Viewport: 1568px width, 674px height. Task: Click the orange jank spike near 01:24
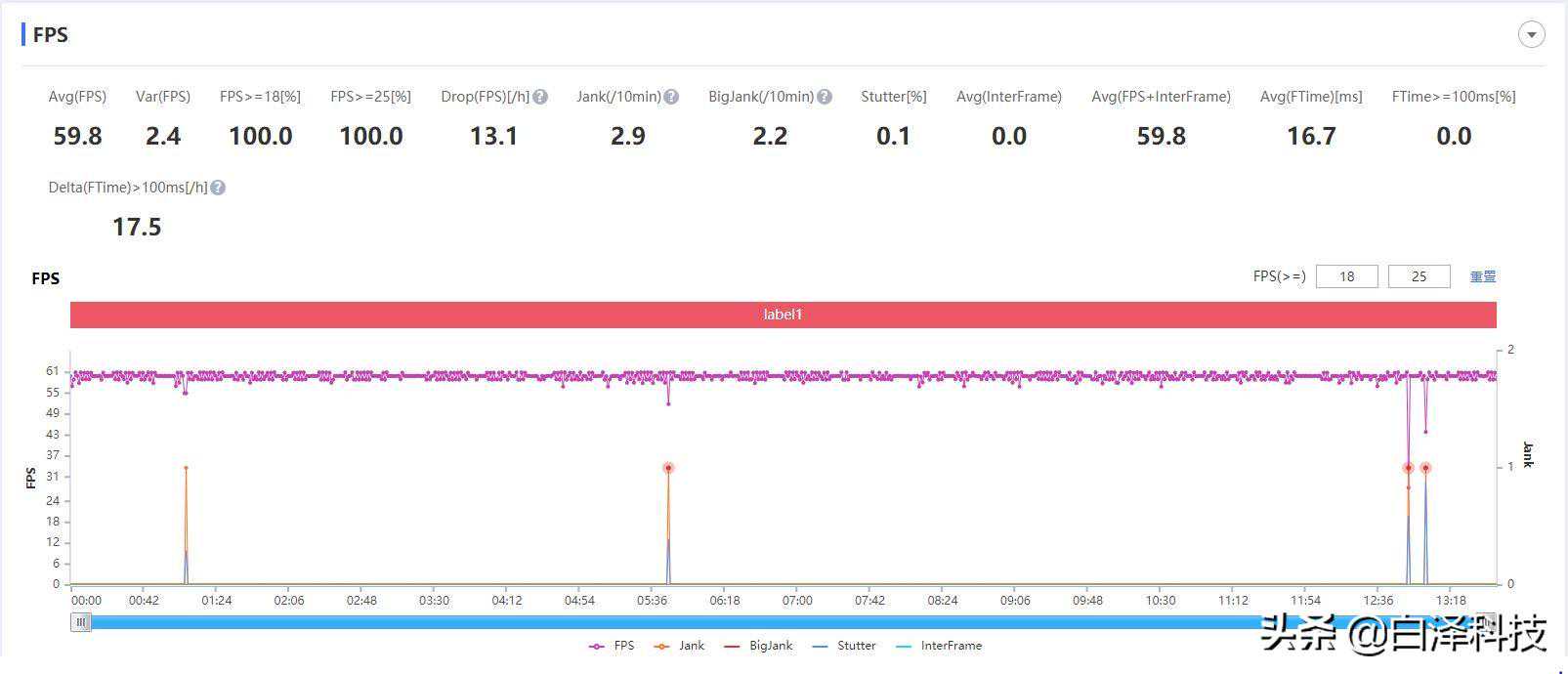click(186, 468)
